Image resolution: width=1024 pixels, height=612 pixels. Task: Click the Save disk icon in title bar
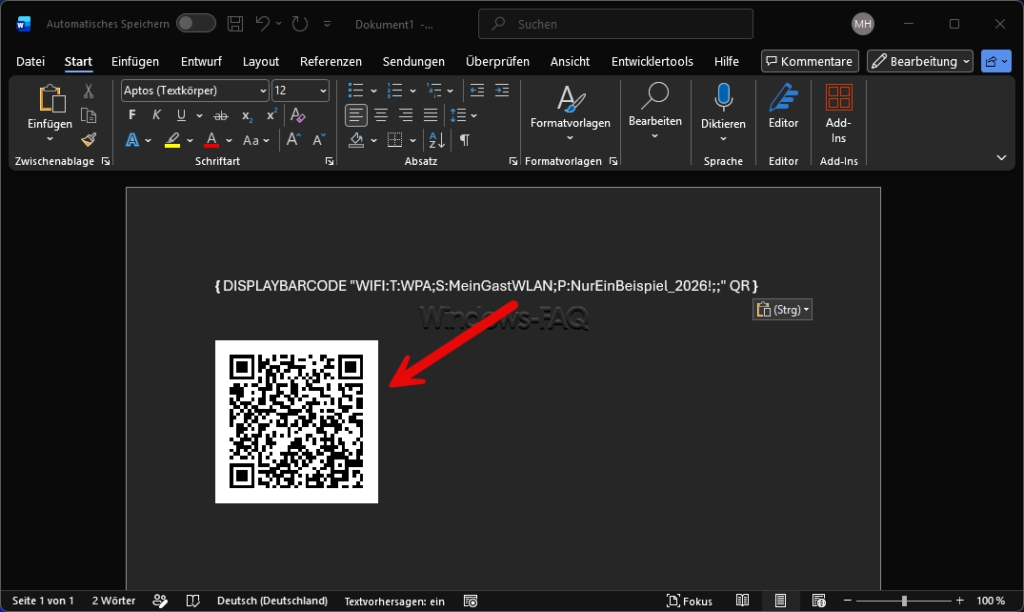coord(235,24)
